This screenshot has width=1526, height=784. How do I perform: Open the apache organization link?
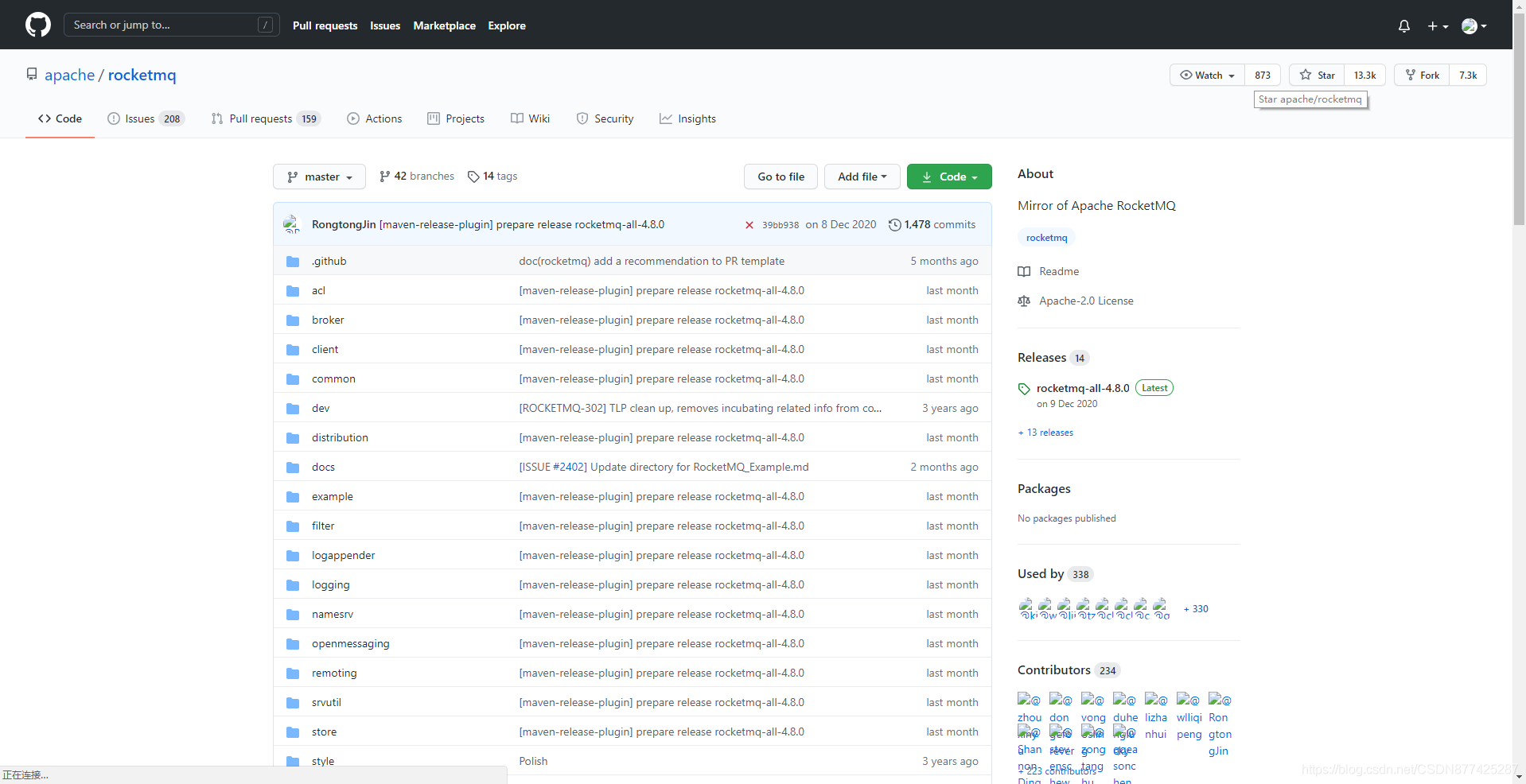click(69, 75)
